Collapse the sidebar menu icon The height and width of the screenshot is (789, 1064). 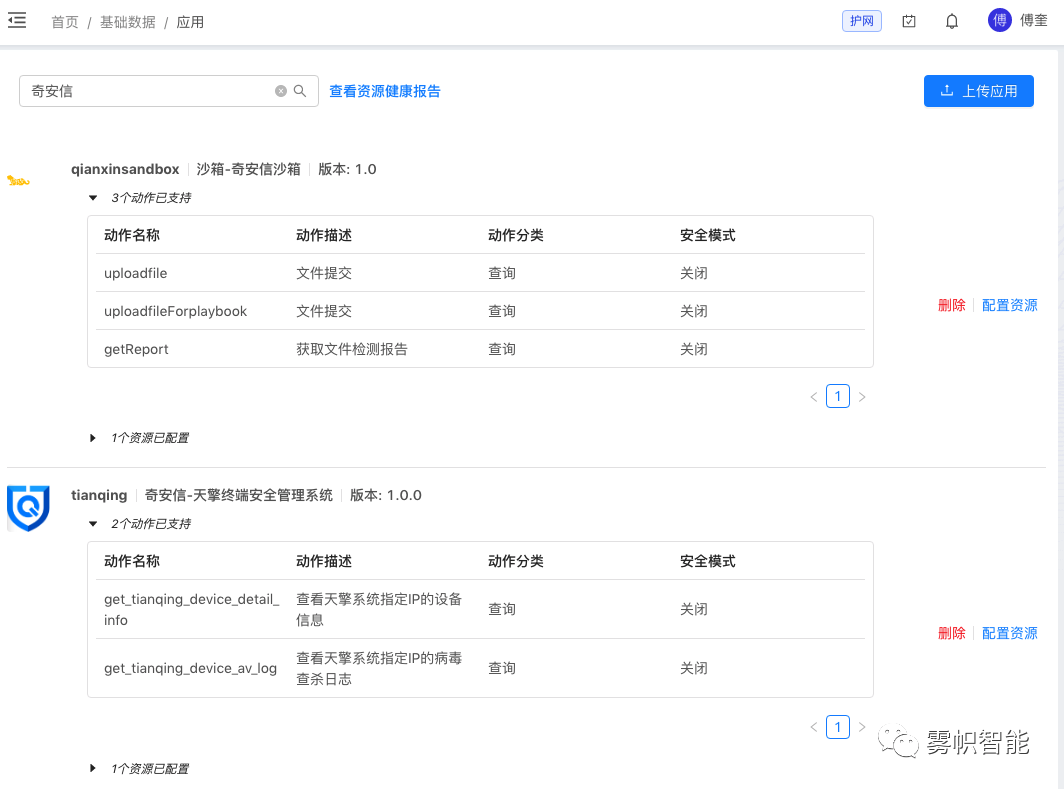pyautogui.click(x=17, y=20)
